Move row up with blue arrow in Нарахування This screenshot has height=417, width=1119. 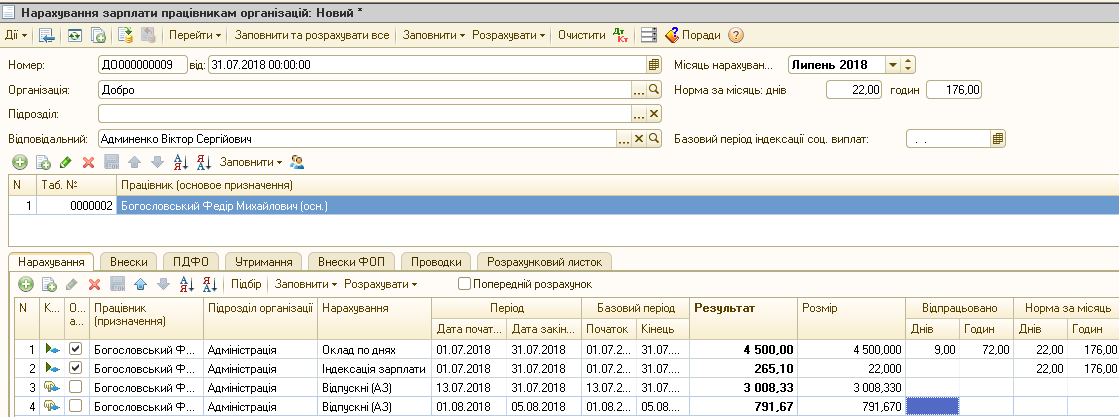[141, 284]
